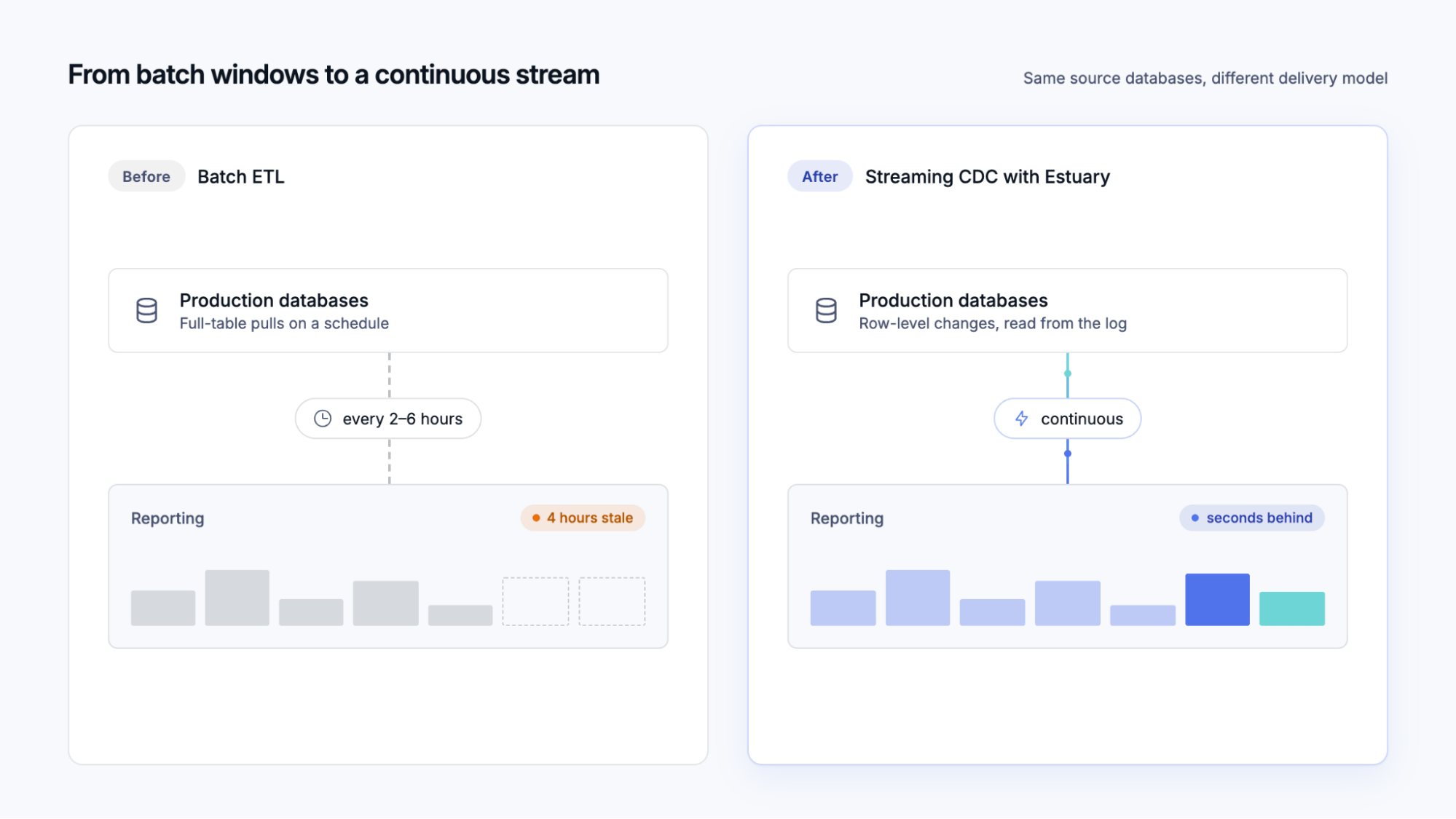Screen dimensions: 1456x819
Task: Select the Before badge
Action: [x=146, y=176]
